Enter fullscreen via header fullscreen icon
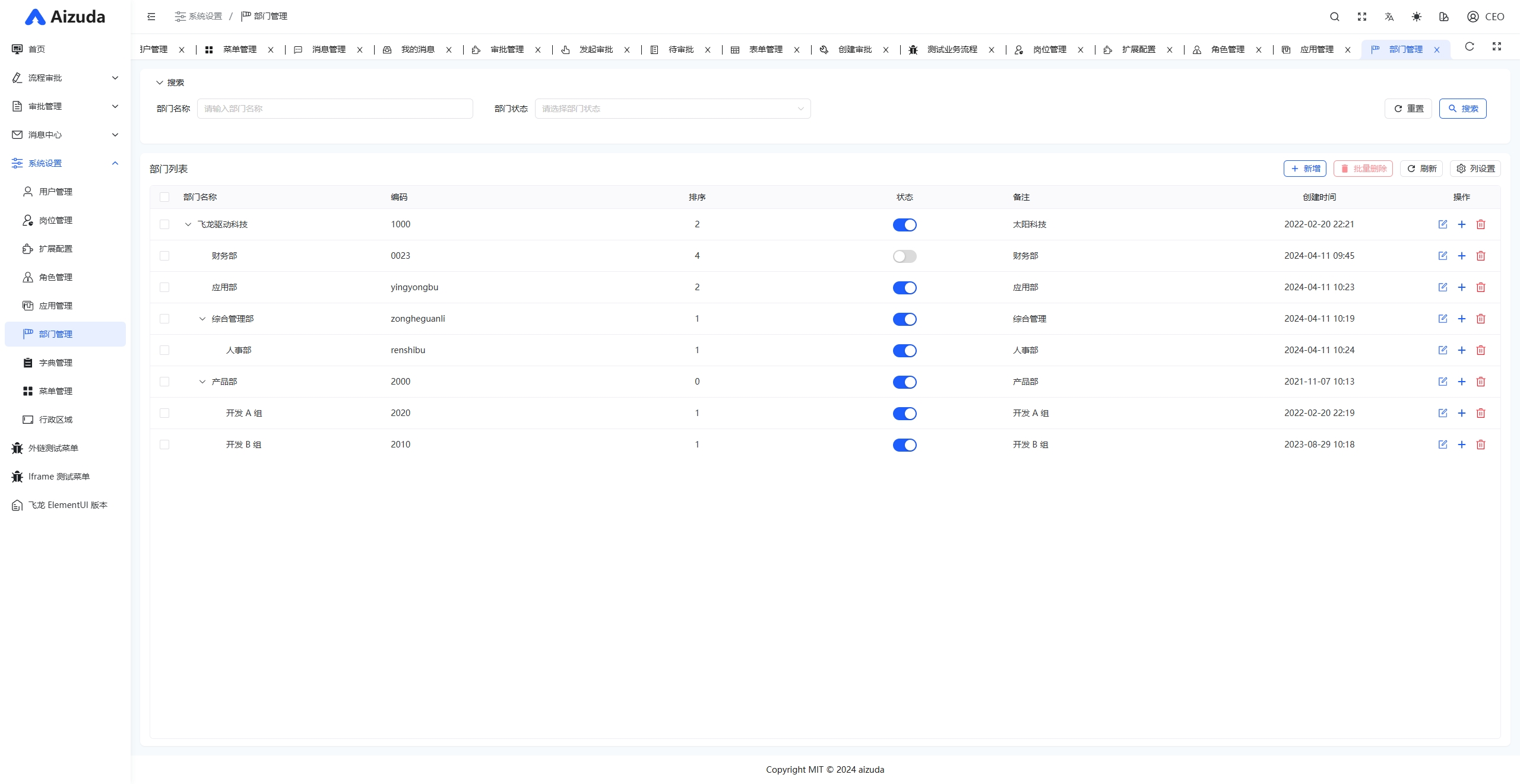Image resolution: width=1520 pixels, height=784 pixels. (x=1362, y=17)
